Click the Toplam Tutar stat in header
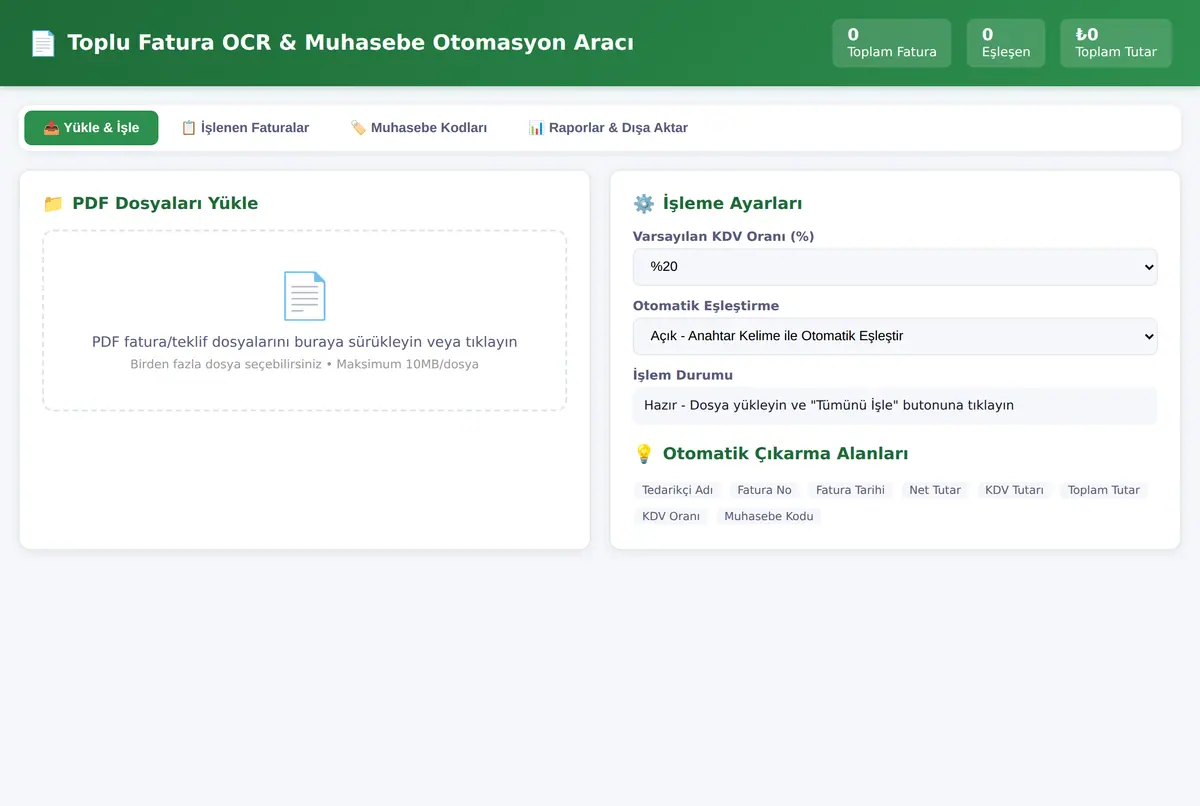Viewport: 1200px width, 806px height. click(x=1116, y=43)
